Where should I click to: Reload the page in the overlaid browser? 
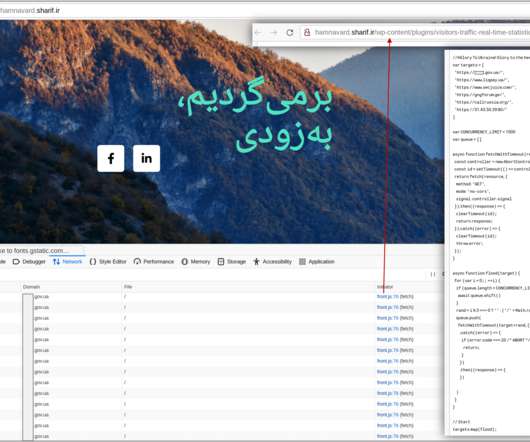(290, 32)
